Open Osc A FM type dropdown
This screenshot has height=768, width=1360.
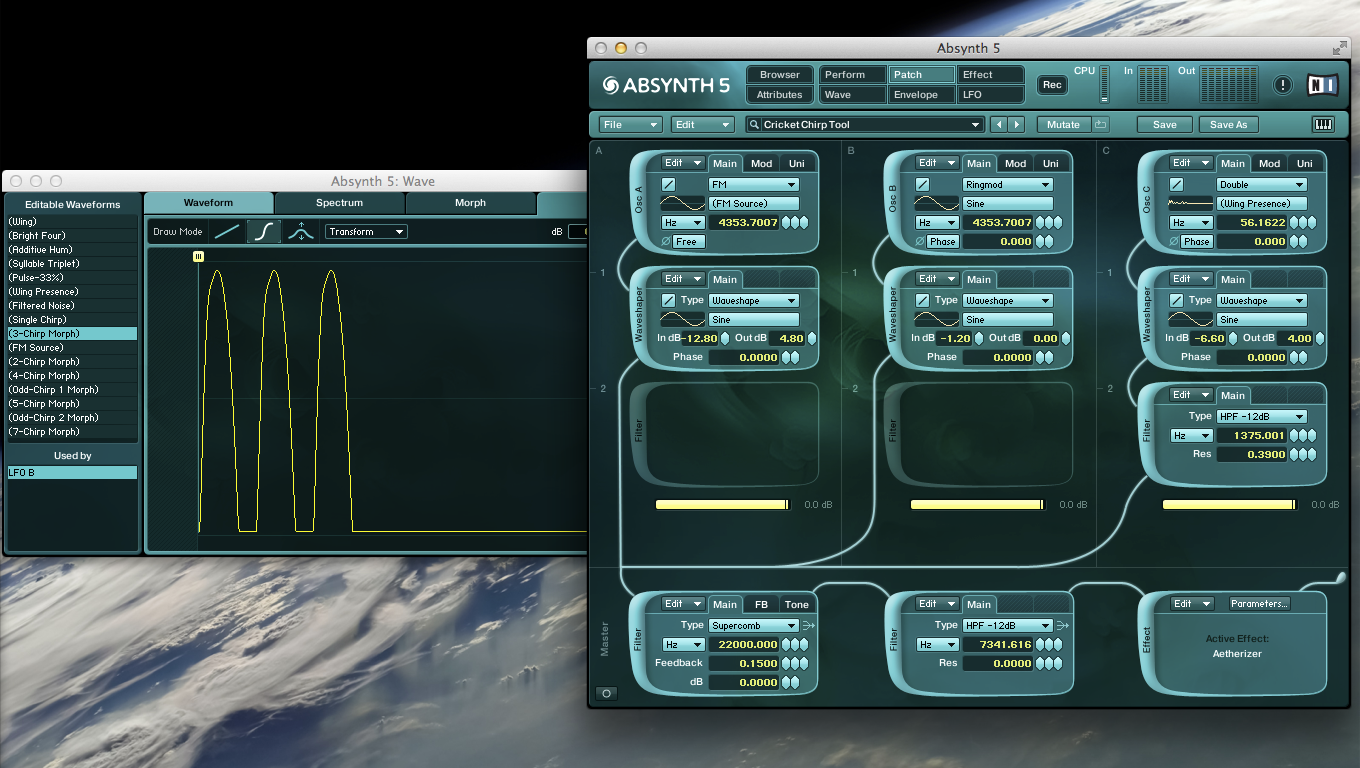tap(754, 185)
